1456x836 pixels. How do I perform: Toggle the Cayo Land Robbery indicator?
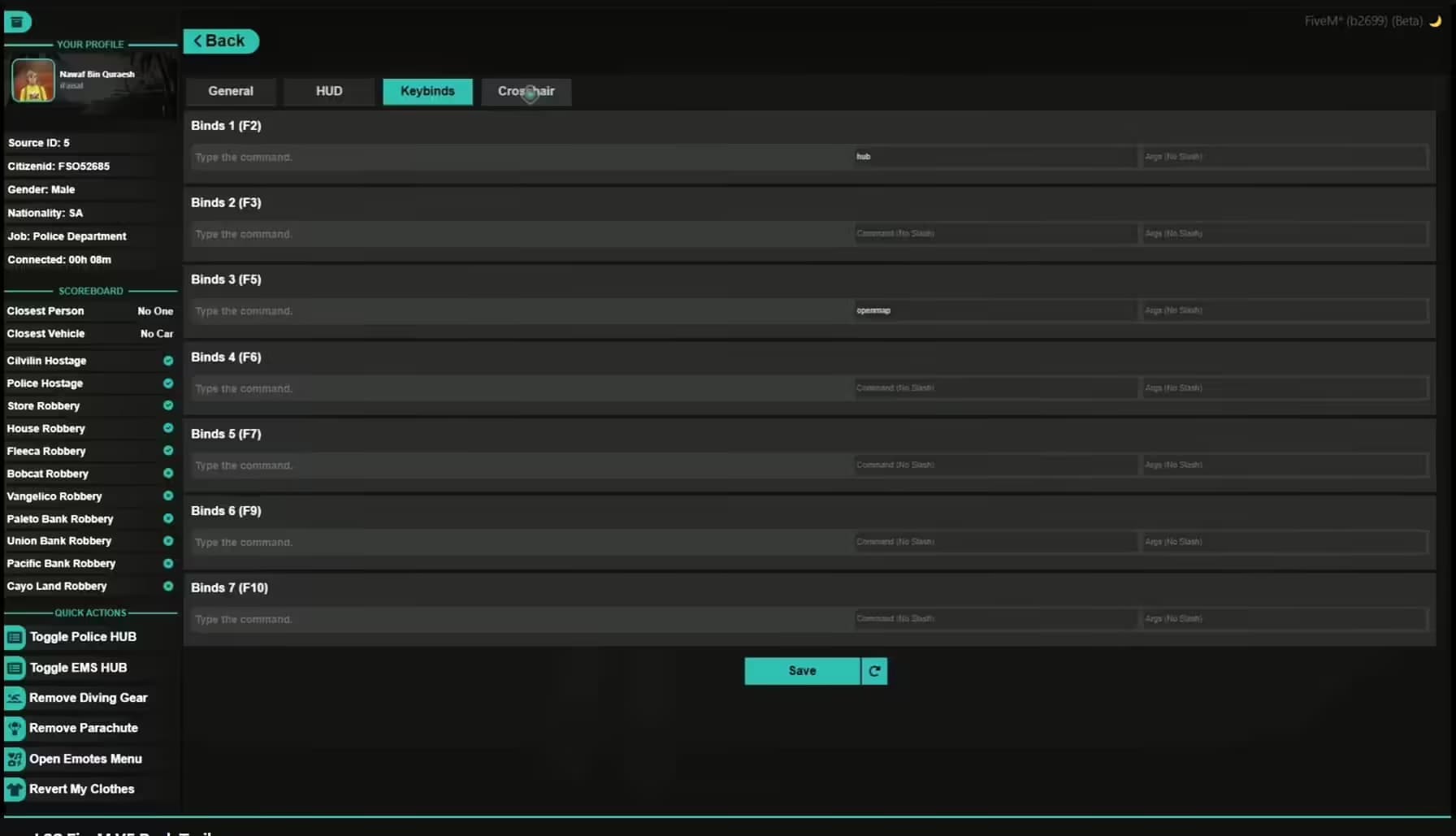click(x=168, y=586)
